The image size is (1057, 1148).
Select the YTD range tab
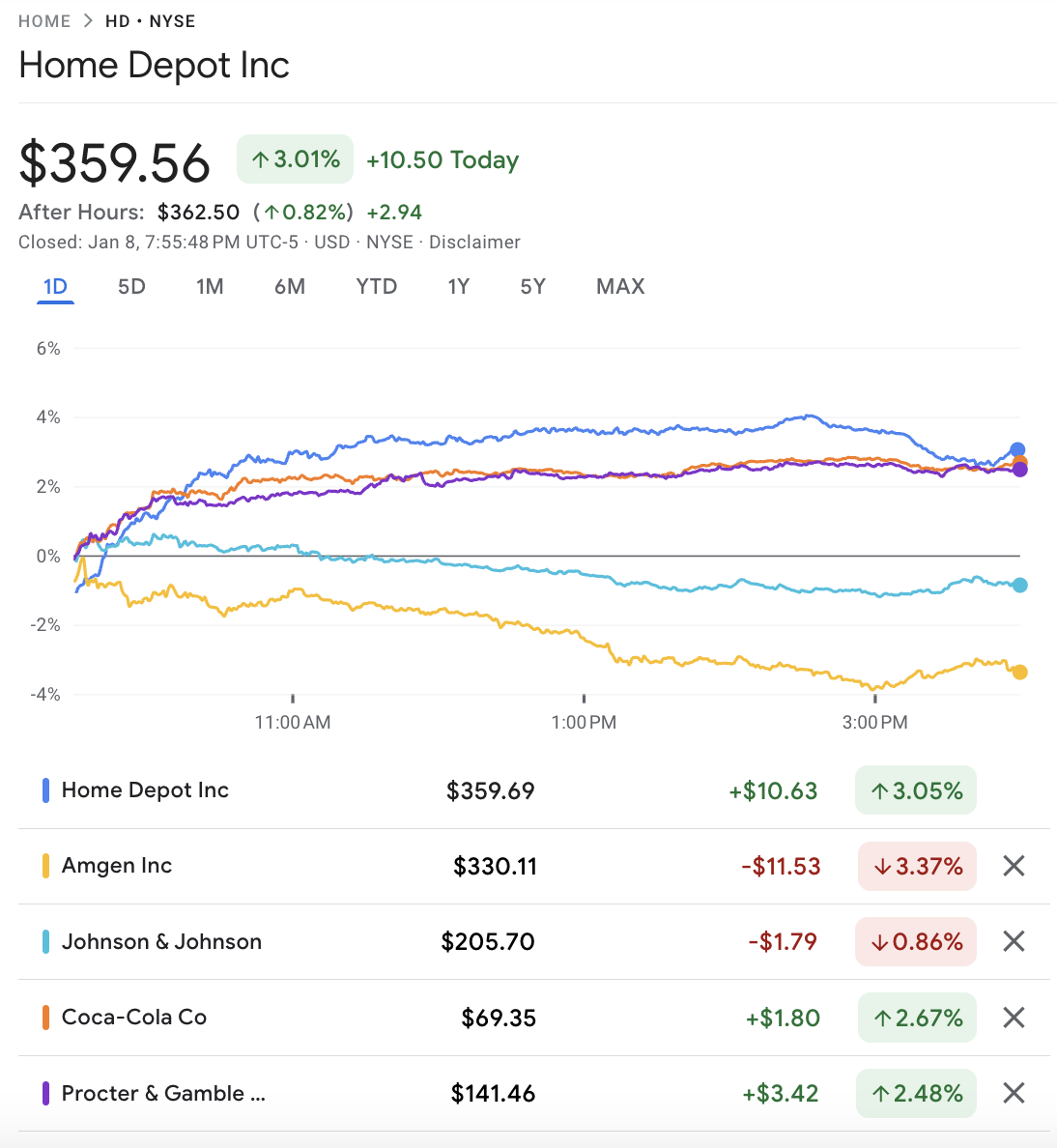click(376, 286)
